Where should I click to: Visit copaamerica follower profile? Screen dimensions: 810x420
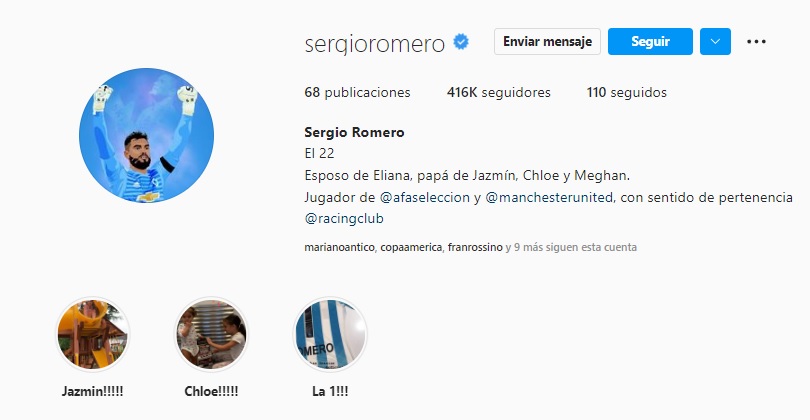tap(411, 247)
